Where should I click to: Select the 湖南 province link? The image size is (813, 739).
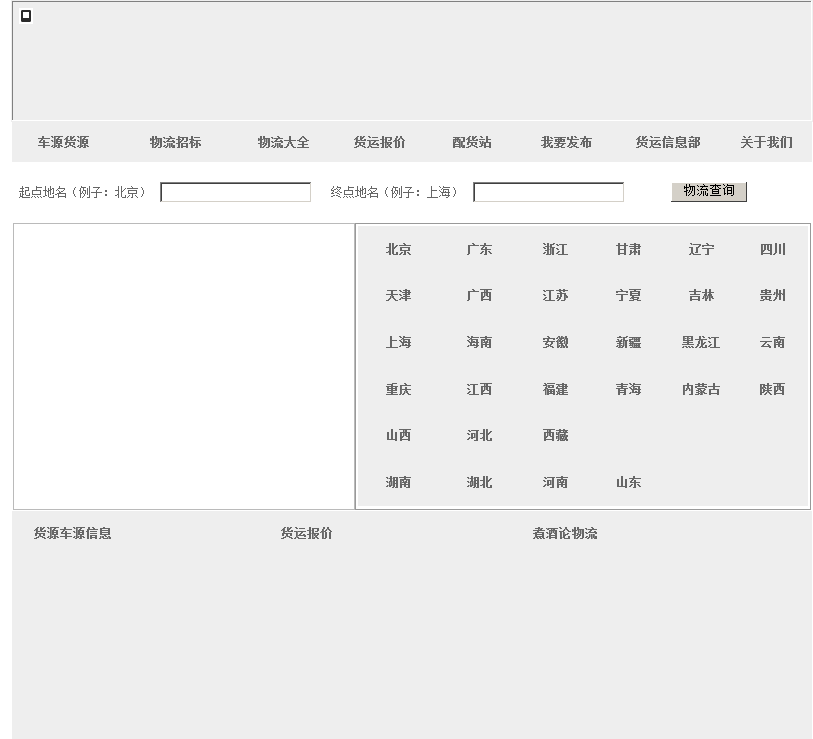[x=398, y=483]
